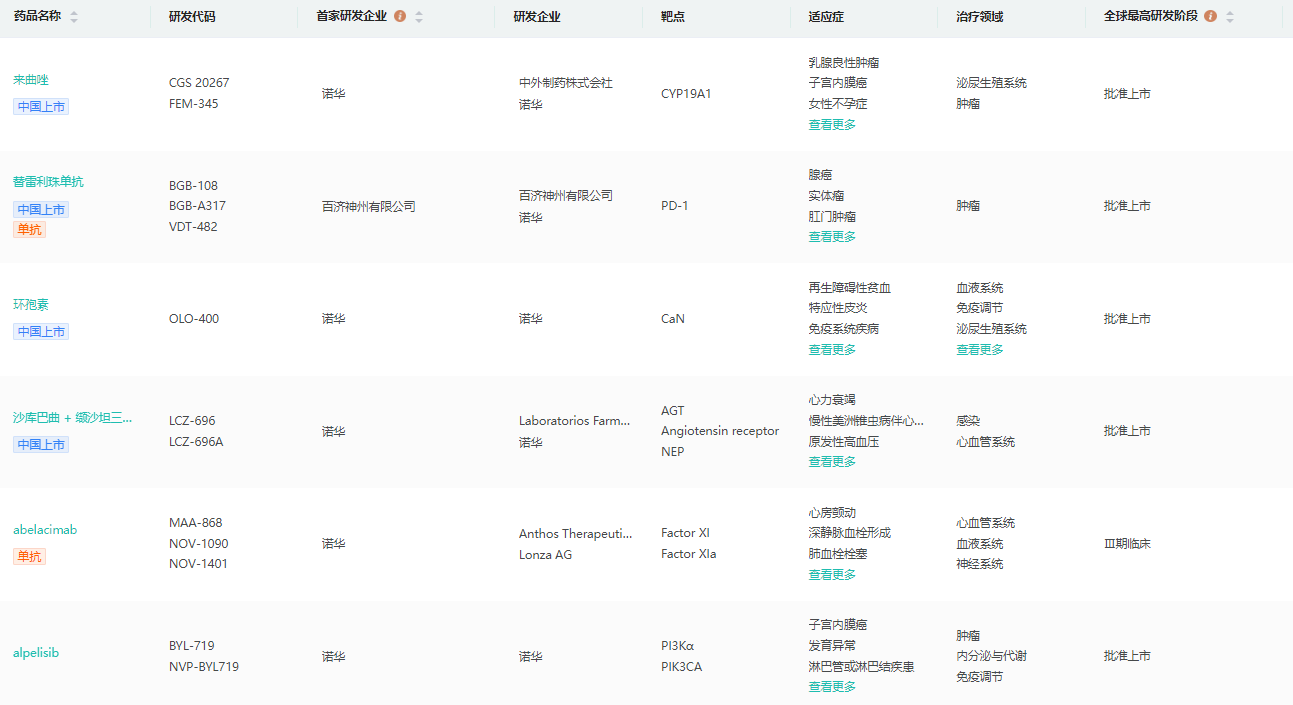Select code FEM-345

pos(194,104)
